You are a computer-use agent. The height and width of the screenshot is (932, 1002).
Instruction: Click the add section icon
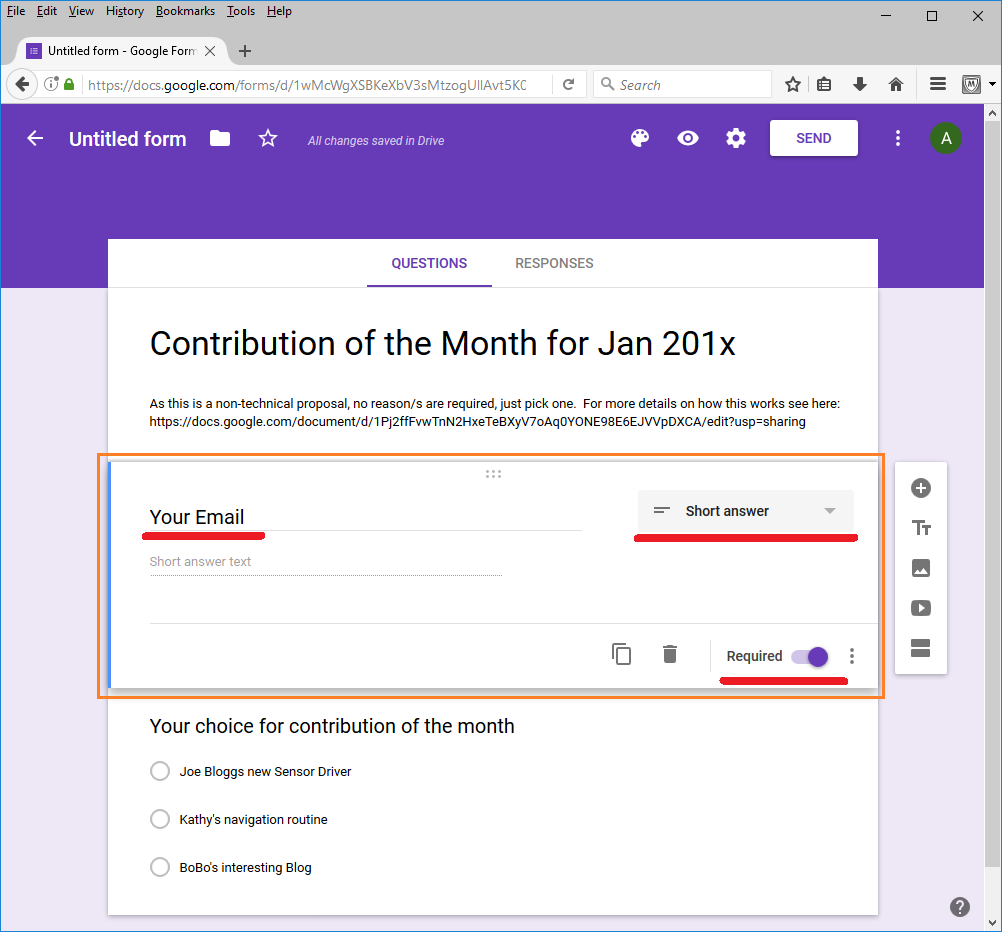coord(921,648)
